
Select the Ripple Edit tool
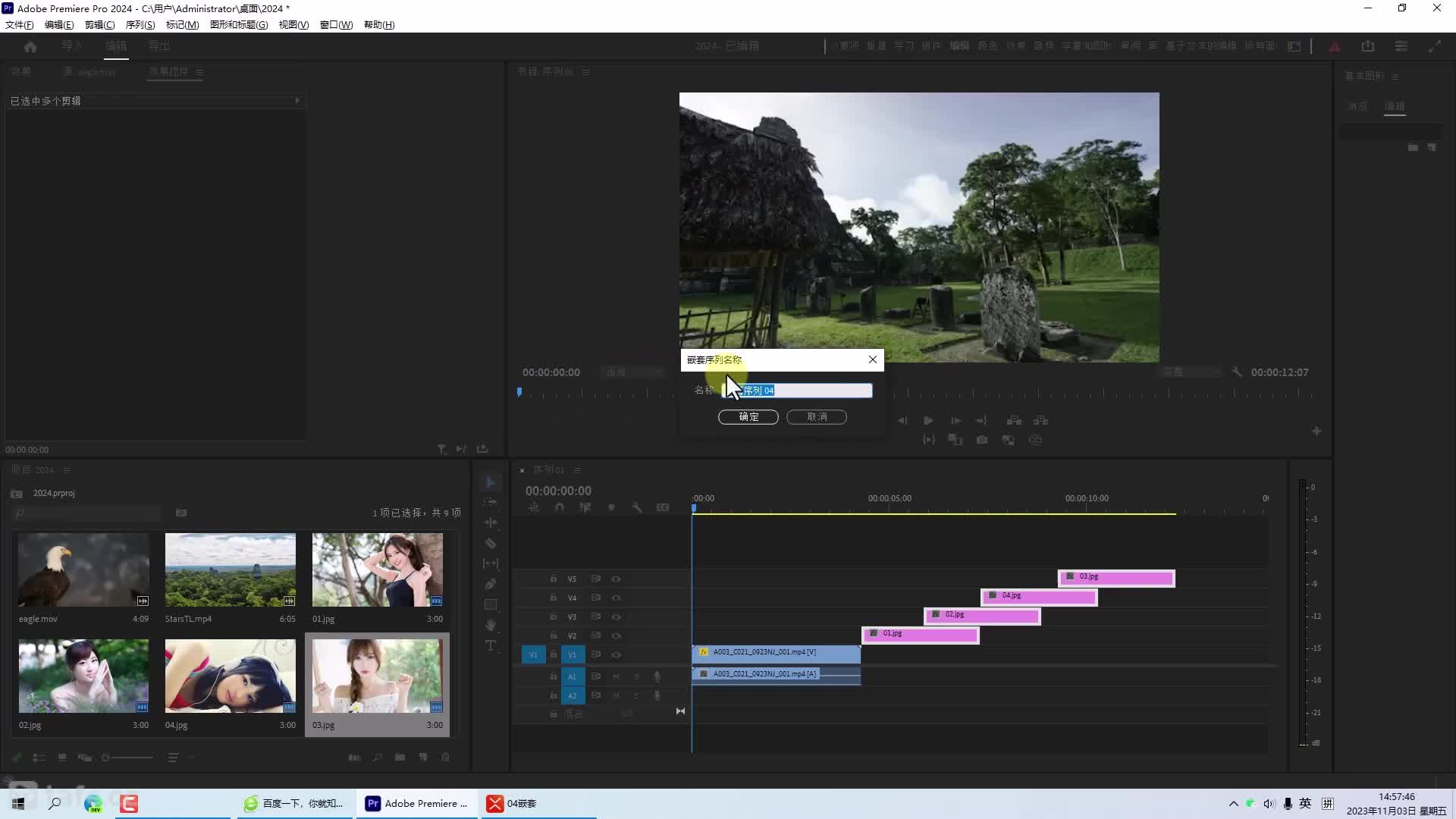tap(491, 523)
